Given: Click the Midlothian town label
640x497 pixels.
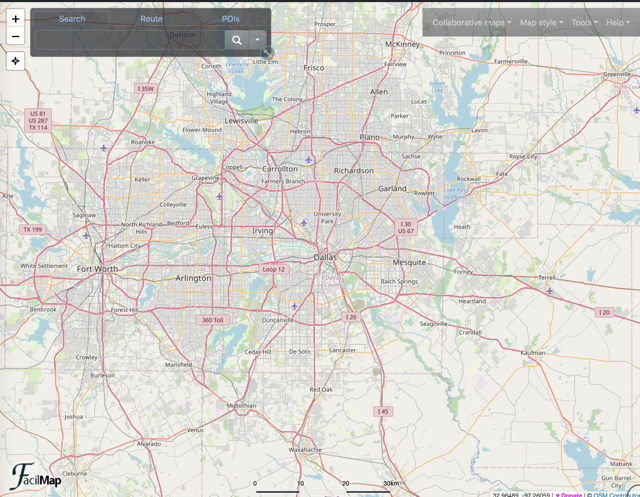Looking at the screenshot, I should pyautogui.click(x=241, y=406).
